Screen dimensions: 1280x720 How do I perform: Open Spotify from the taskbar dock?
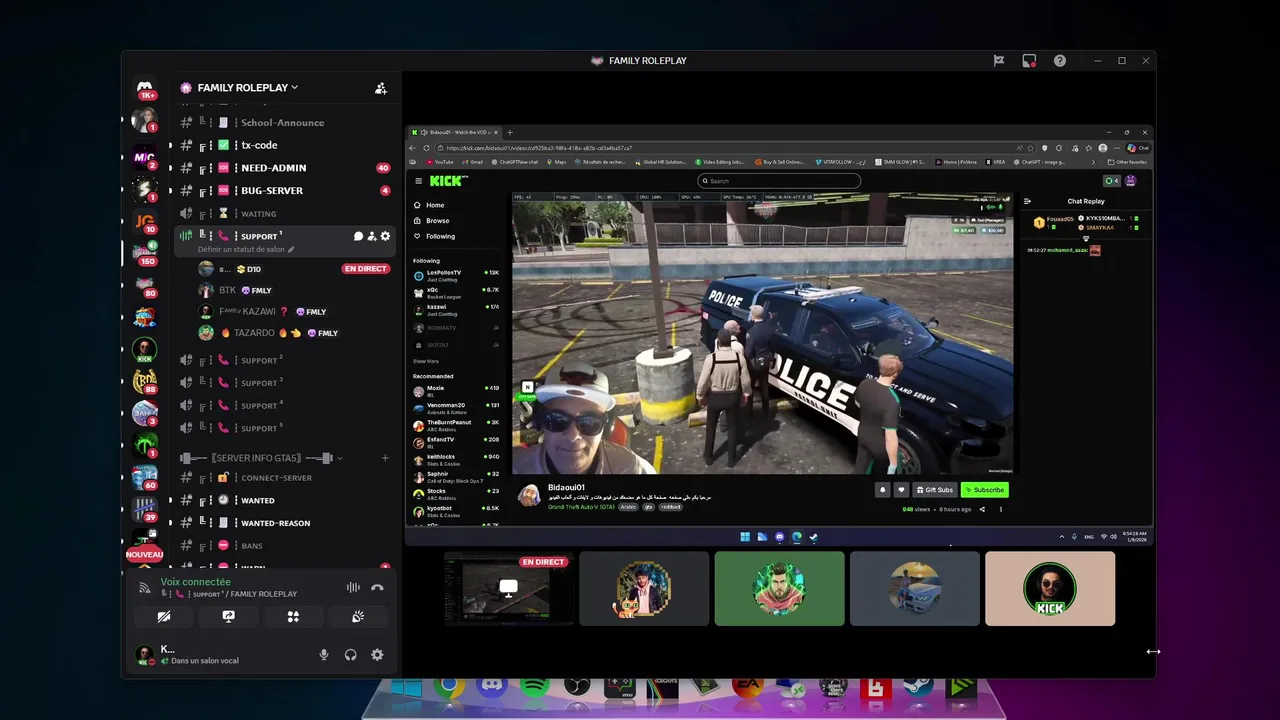534,687
